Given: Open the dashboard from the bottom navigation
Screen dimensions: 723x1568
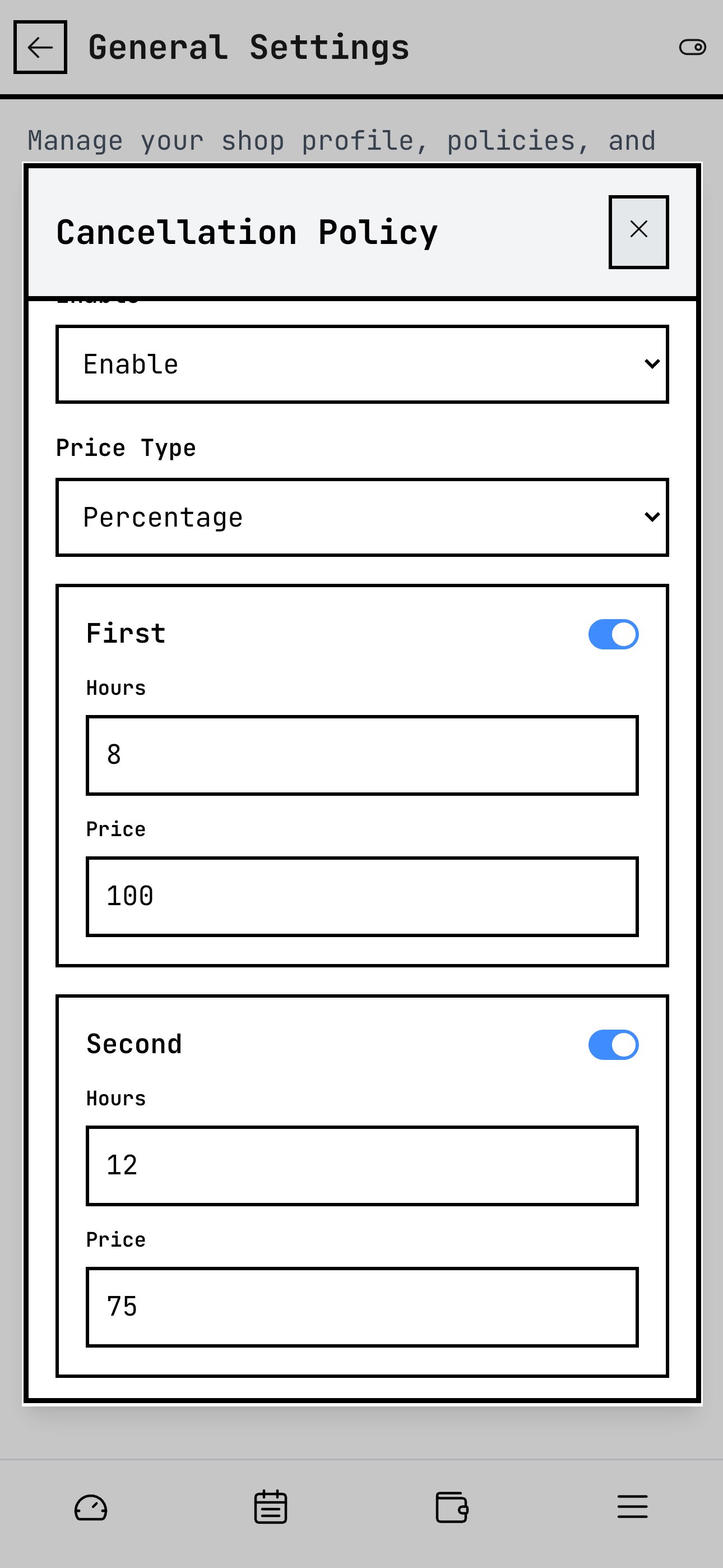Looking at the screenshot, I should [x=90, y=1506].
